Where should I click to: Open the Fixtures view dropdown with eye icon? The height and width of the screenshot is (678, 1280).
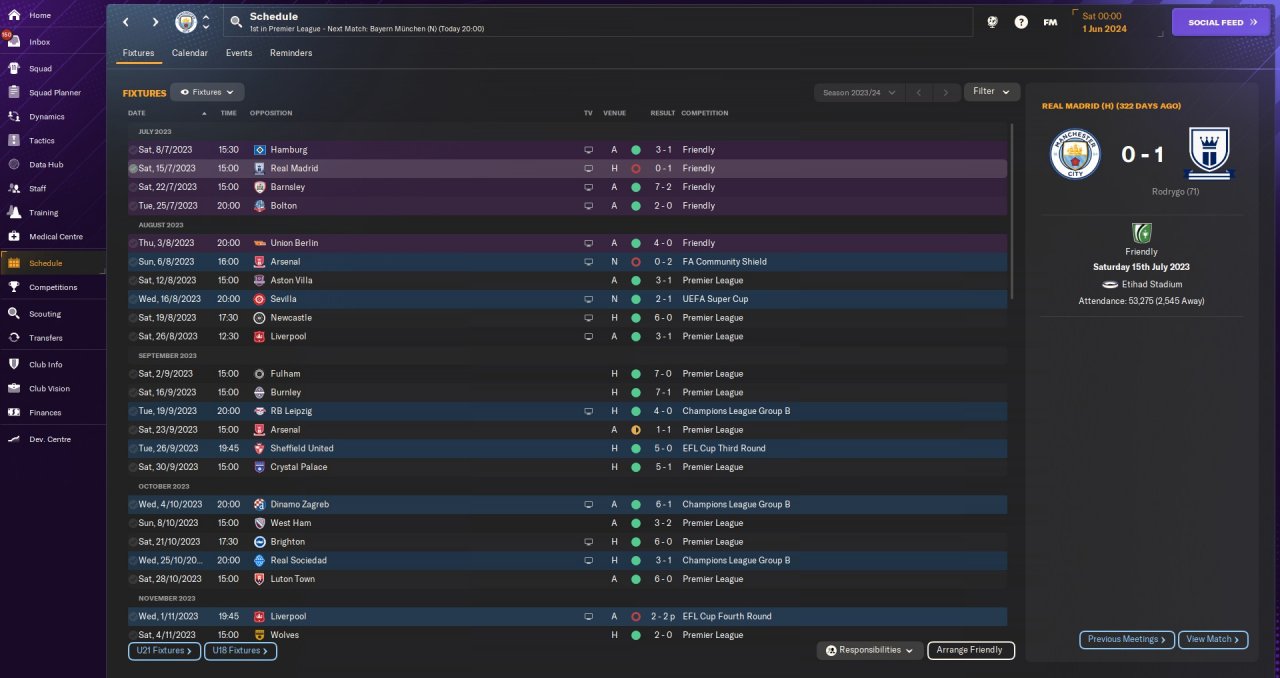tap(207, 92)
